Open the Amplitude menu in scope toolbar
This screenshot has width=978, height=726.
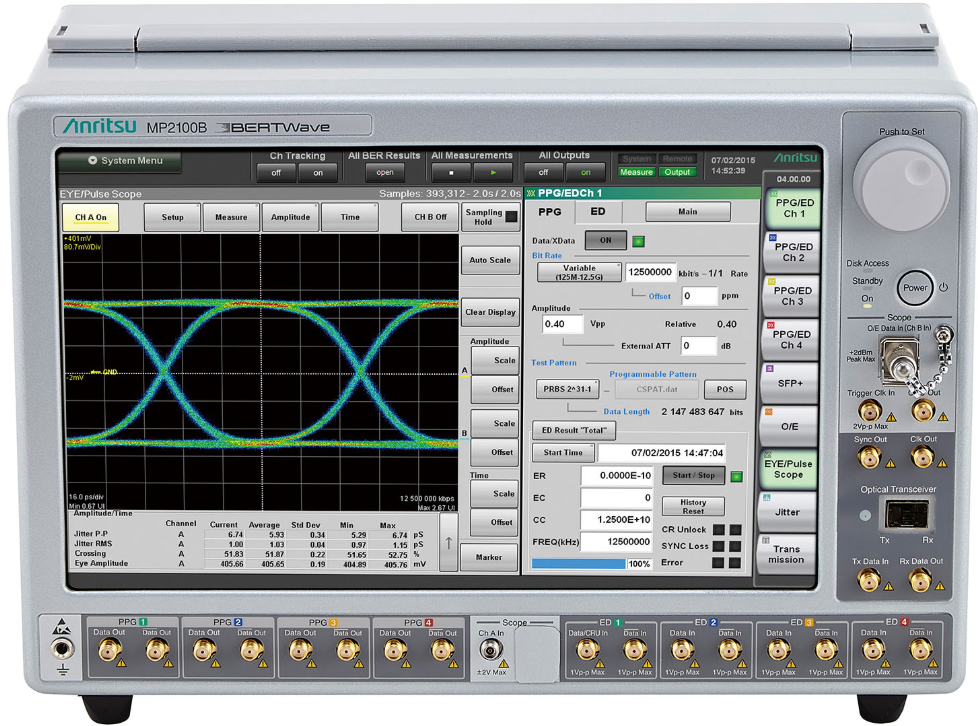pos(290,217)
